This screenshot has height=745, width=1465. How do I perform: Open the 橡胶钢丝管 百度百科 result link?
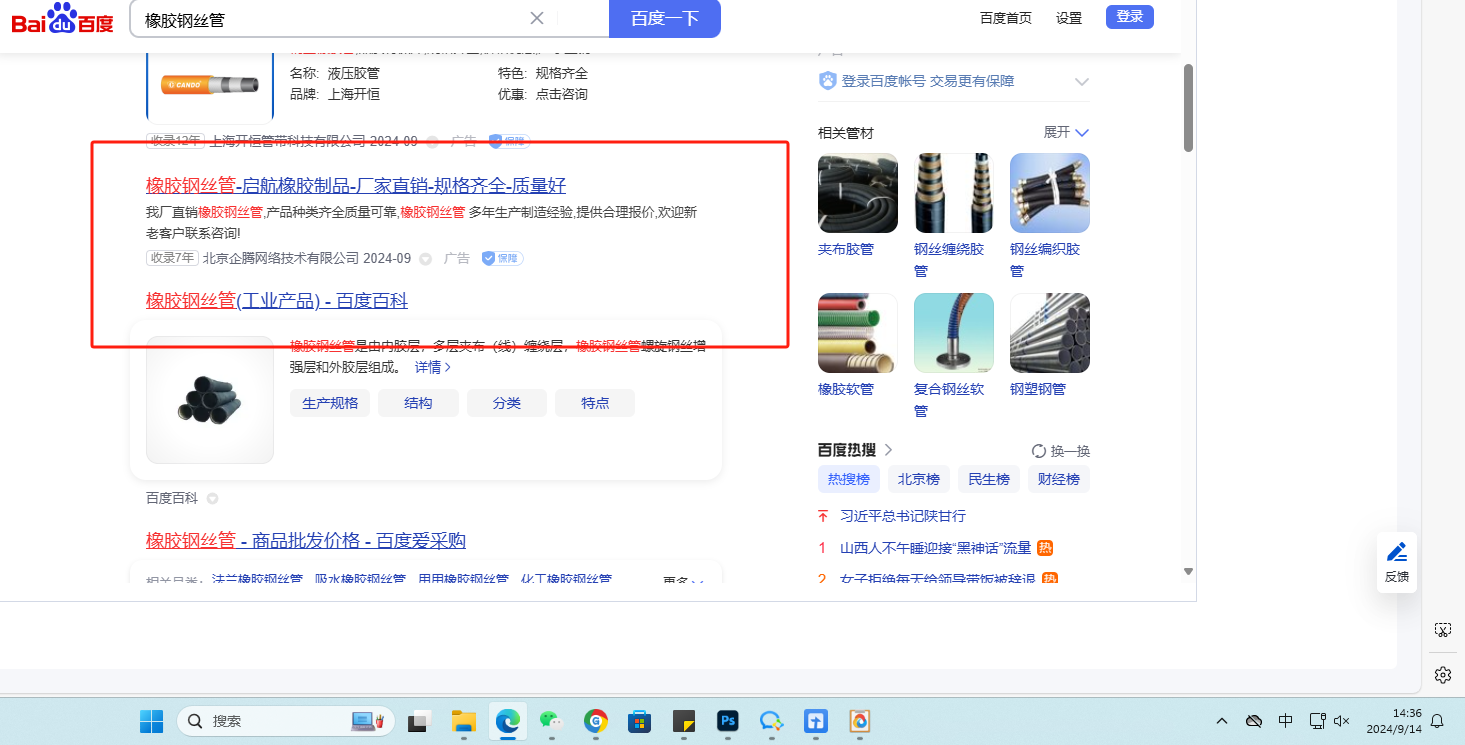click(277, 301)
